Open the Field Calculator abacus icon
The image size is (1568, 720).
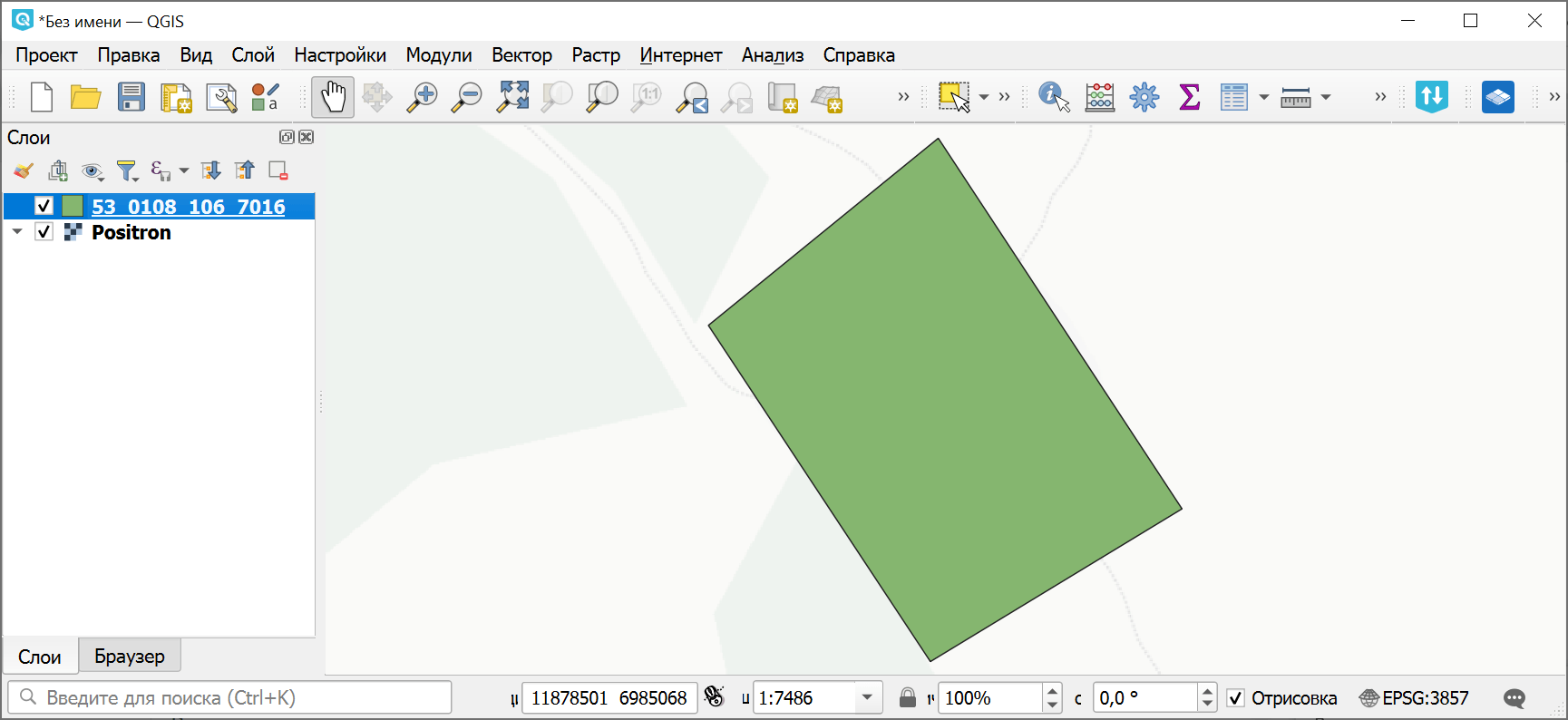point(1099,97)
